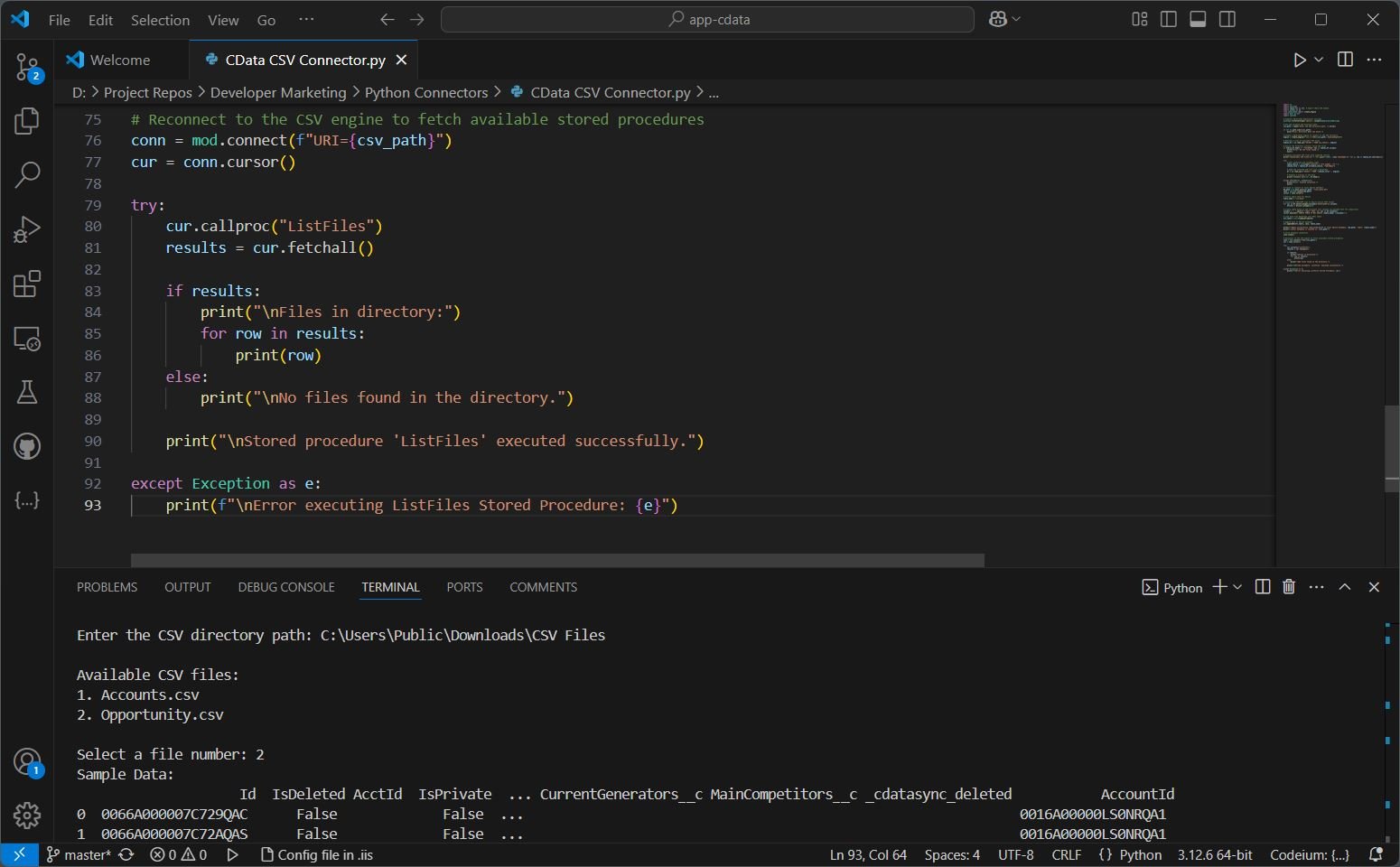
Task: Synchronize changes in the status bar
Action: (x=126, y=854)
